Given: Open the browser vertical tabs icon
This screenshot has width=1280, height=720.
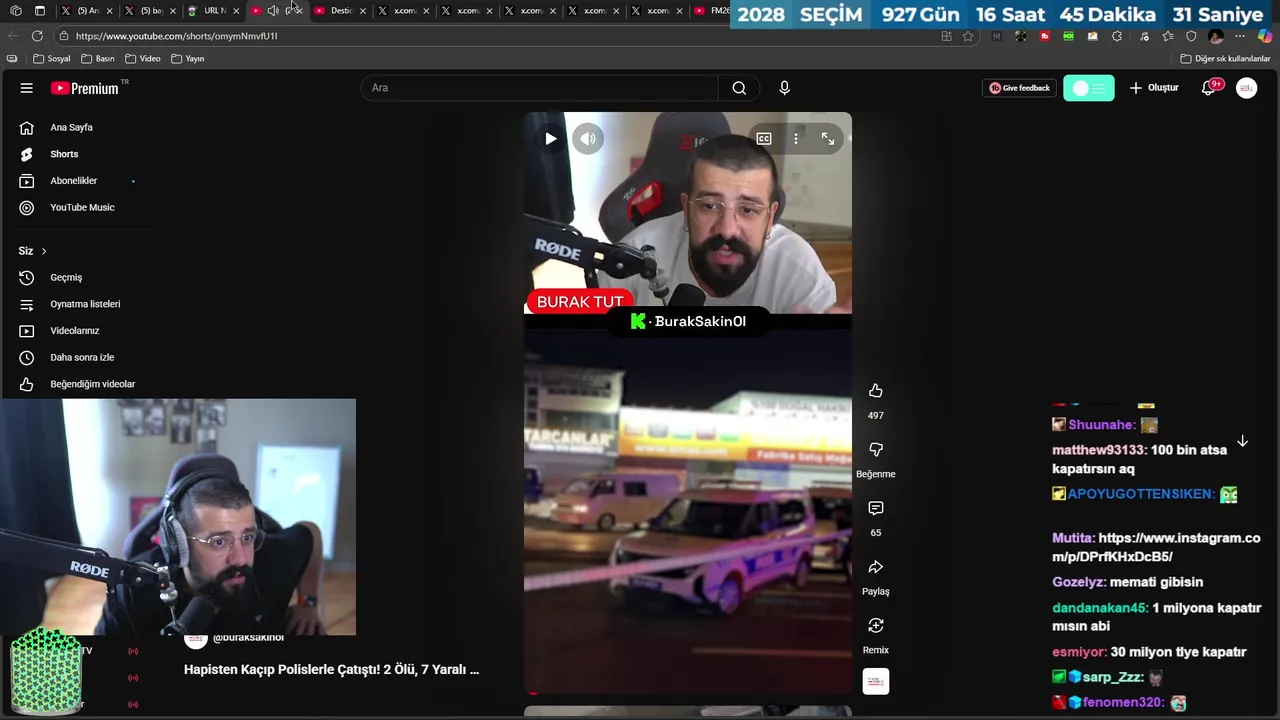Looking at the screenshot, I should pos(40,11).
